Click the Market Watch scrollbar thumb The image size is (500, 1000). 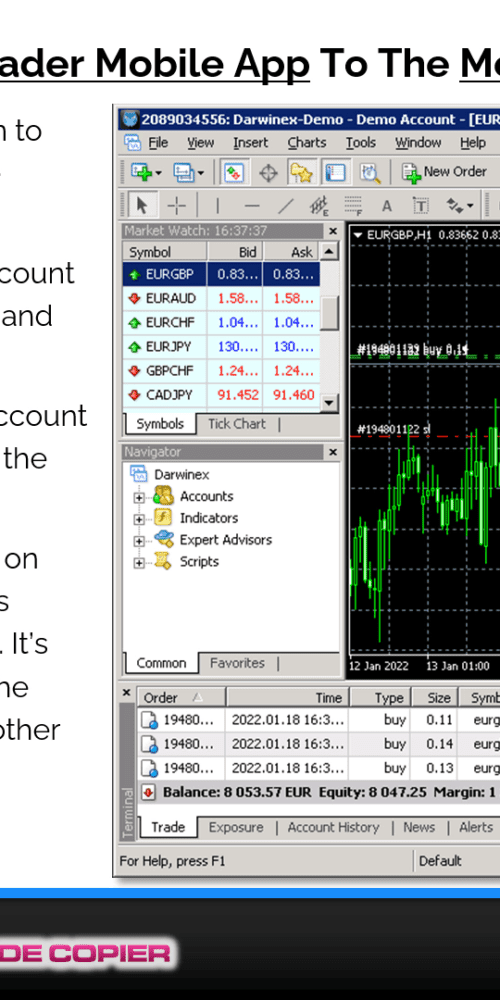tap(329, 312)
